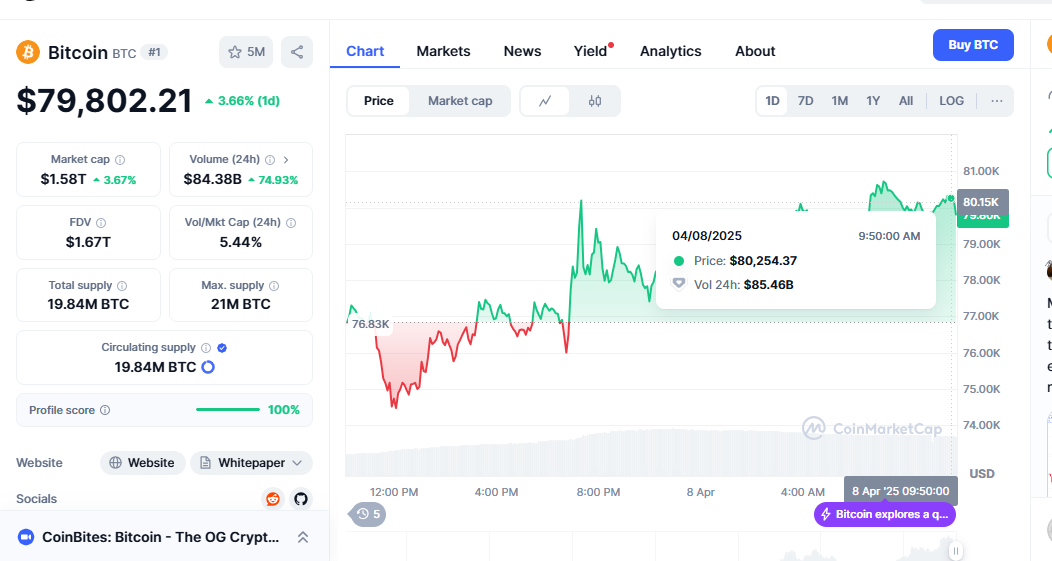Set chart range to All
The width and height of the screenshot is (1052, 561).
coord(906,101)
